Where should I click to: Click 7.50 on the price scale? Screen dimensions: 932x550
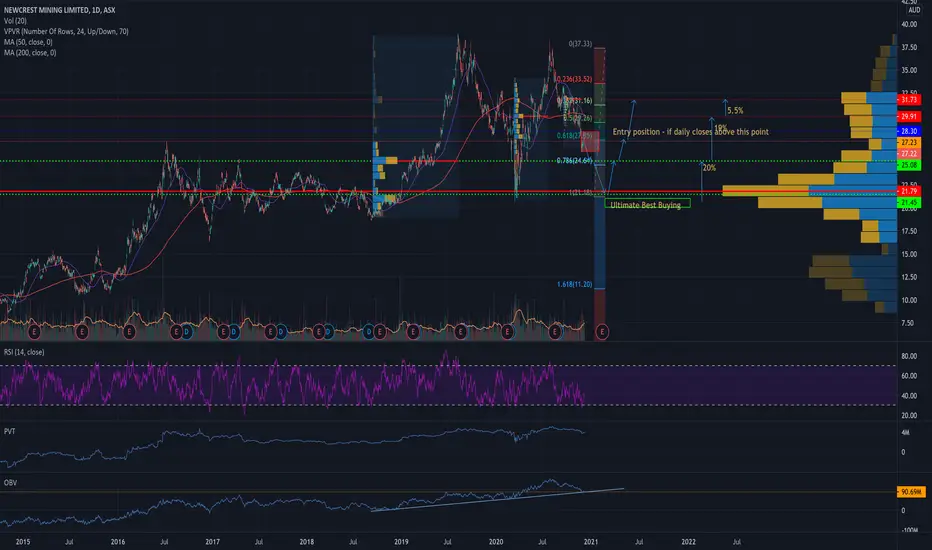(x=908, y=323)
